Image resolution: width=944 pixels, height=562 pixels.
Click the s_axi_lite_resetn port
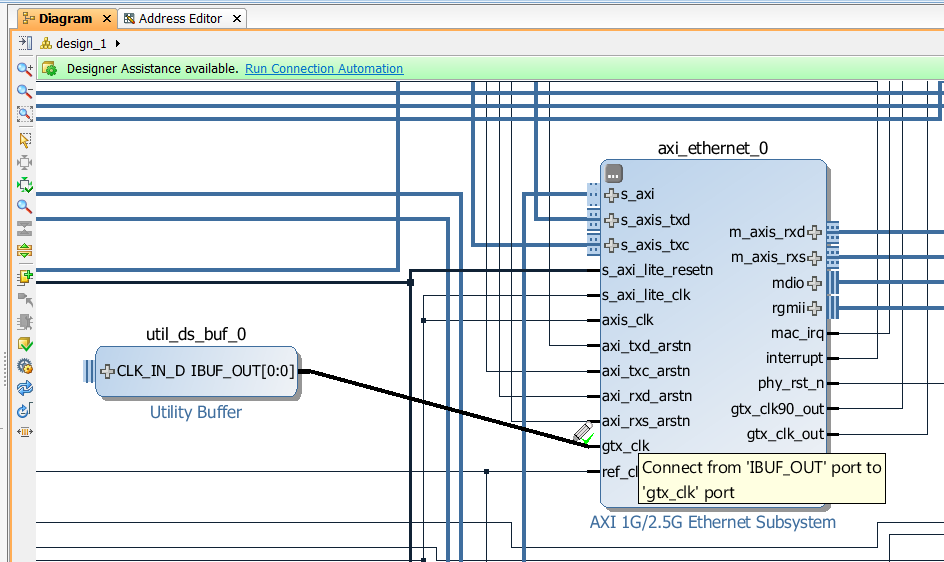pos(657,270)
